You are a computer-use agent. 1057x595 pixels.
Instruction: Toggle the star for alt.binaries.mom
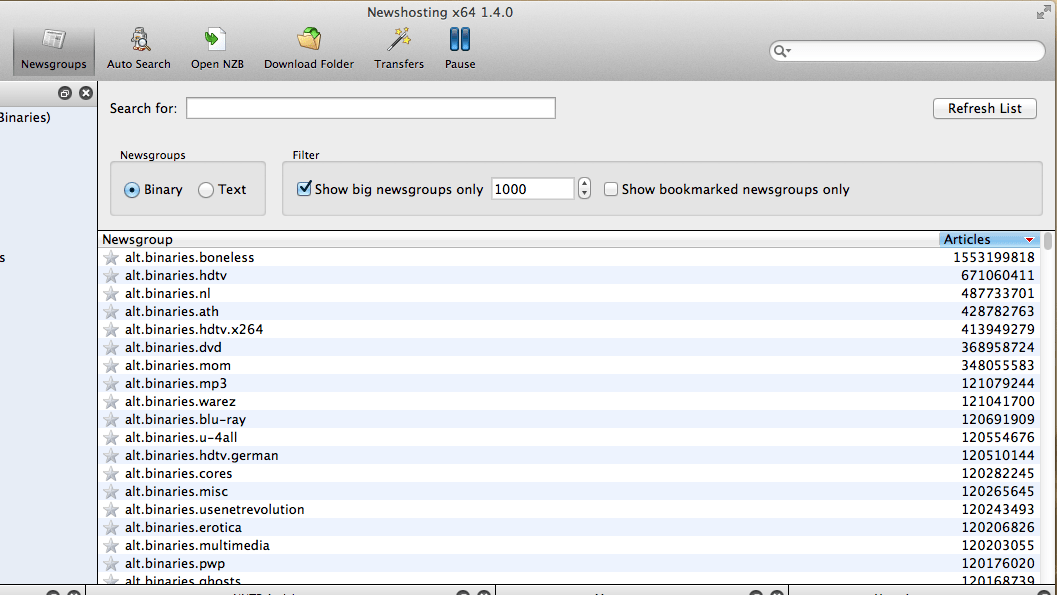[x=111, y=366]
